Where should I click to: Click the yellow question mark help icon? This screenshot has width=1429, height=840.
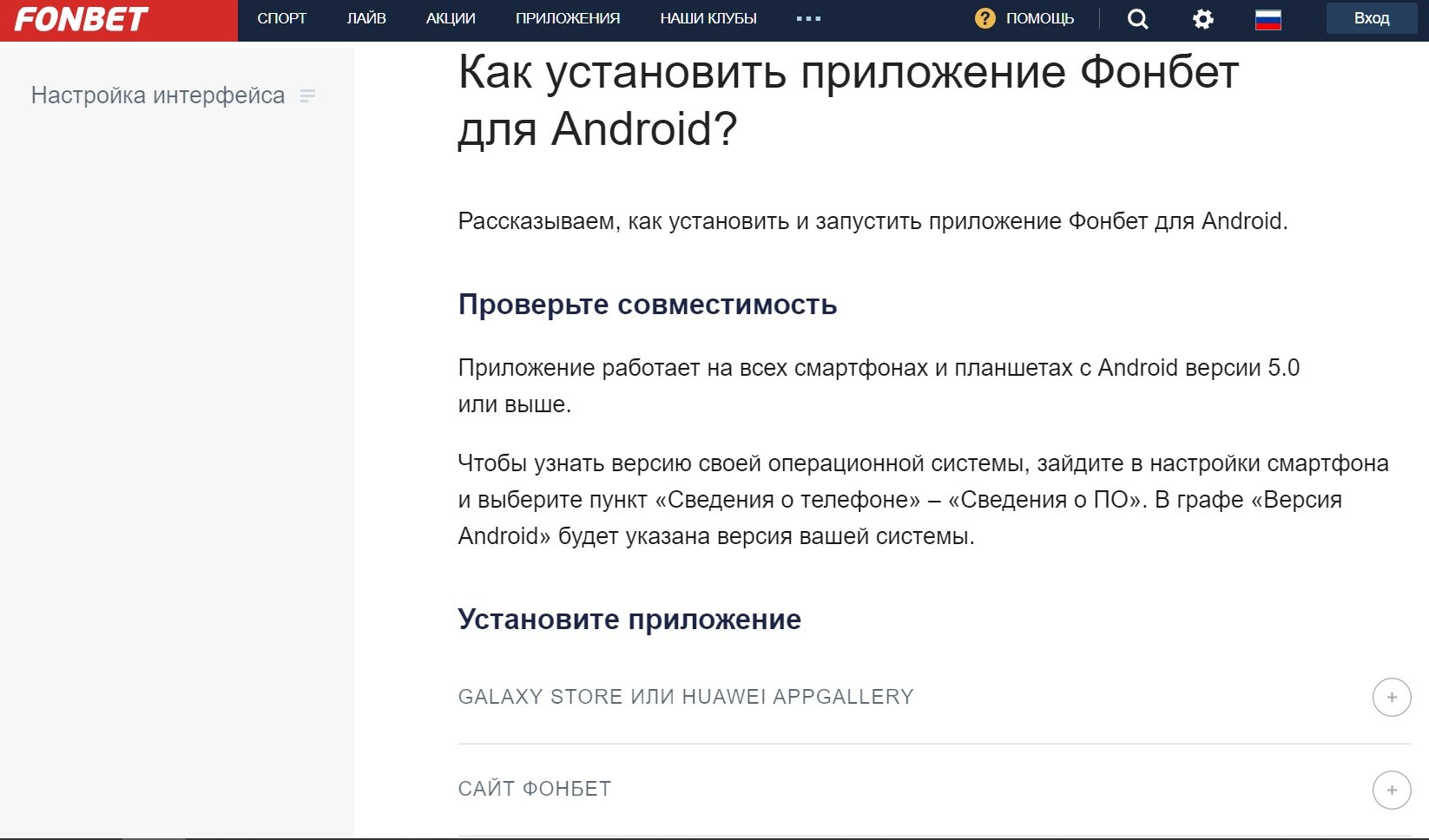(984, 18)
